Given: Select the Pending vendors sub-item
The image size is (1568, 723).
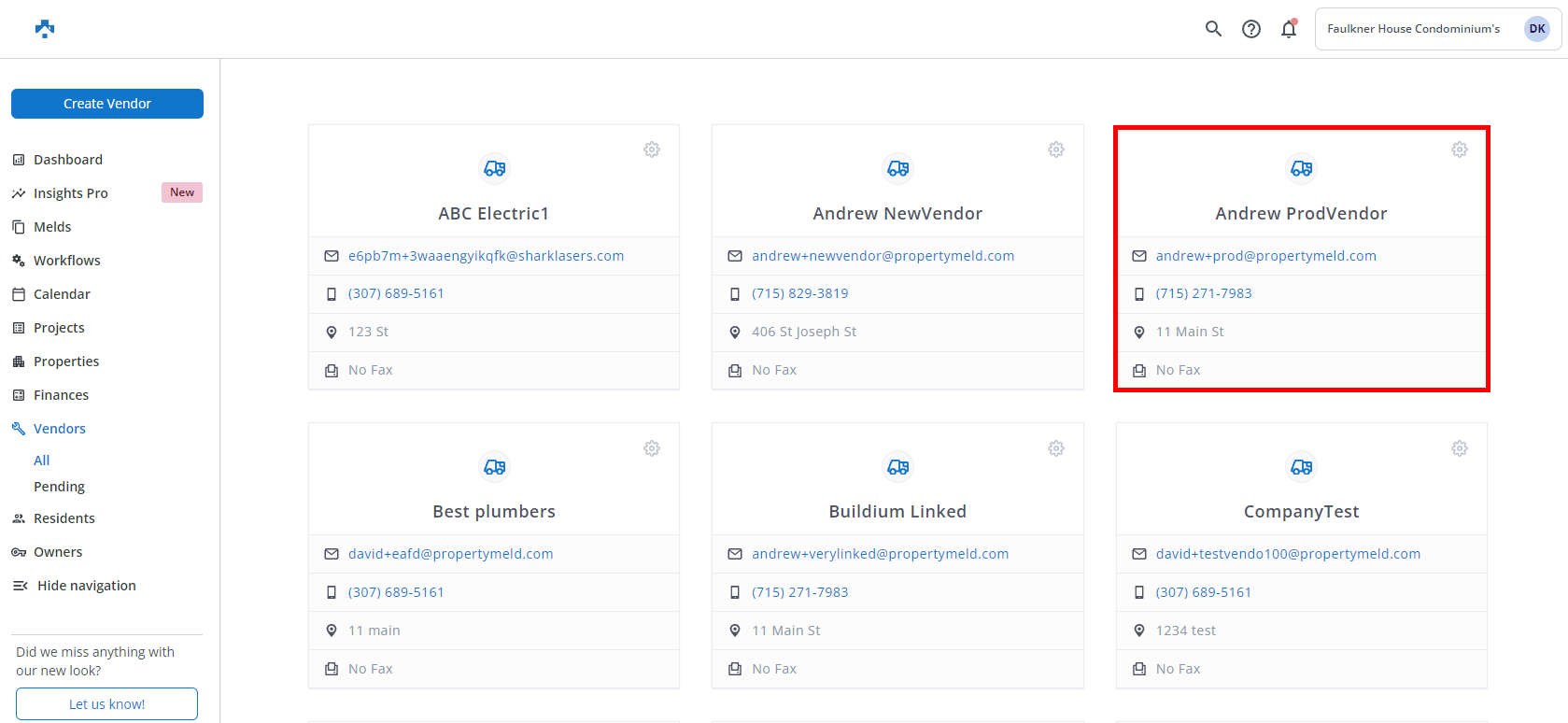Looking at the screenshot, I should coord(59,487).
